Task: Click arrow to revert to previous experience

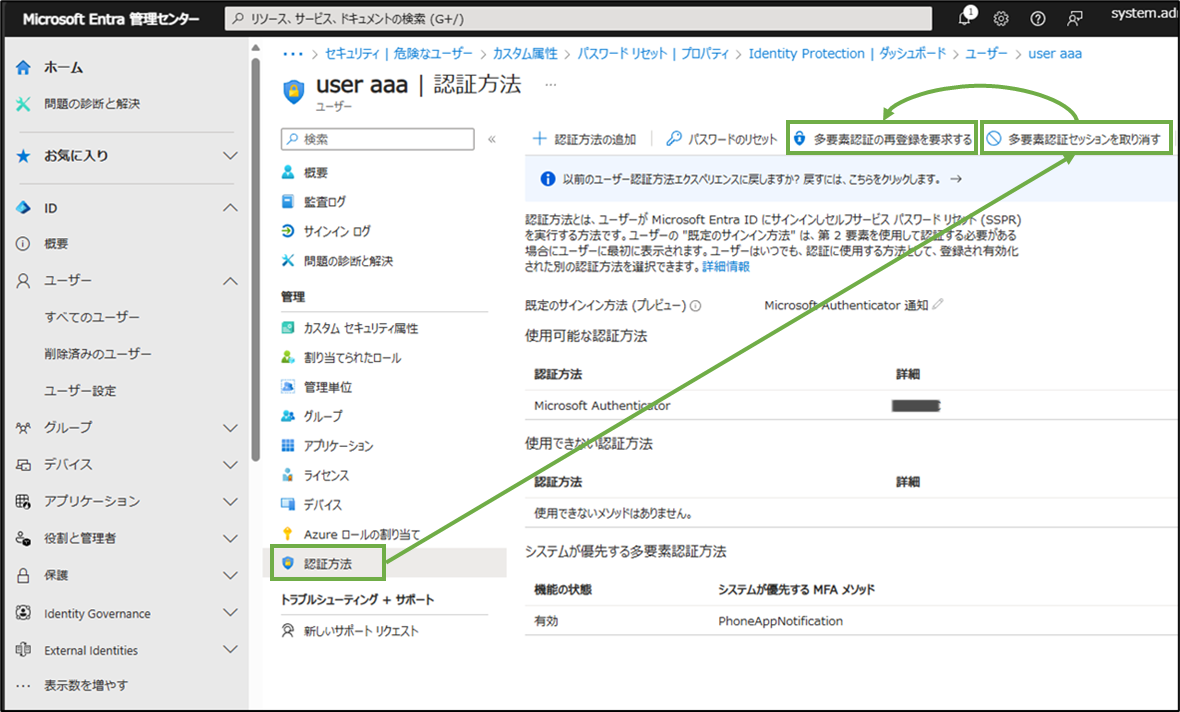Action: tap(956, 179)
